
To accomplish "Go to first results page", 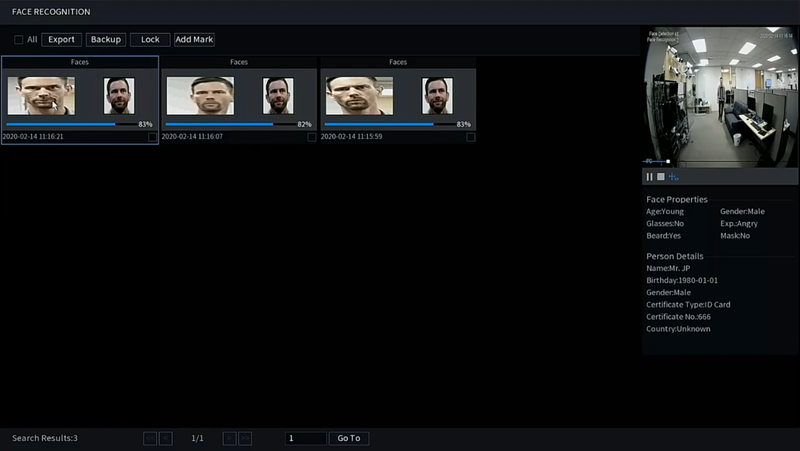I will (x=150, y=438).
